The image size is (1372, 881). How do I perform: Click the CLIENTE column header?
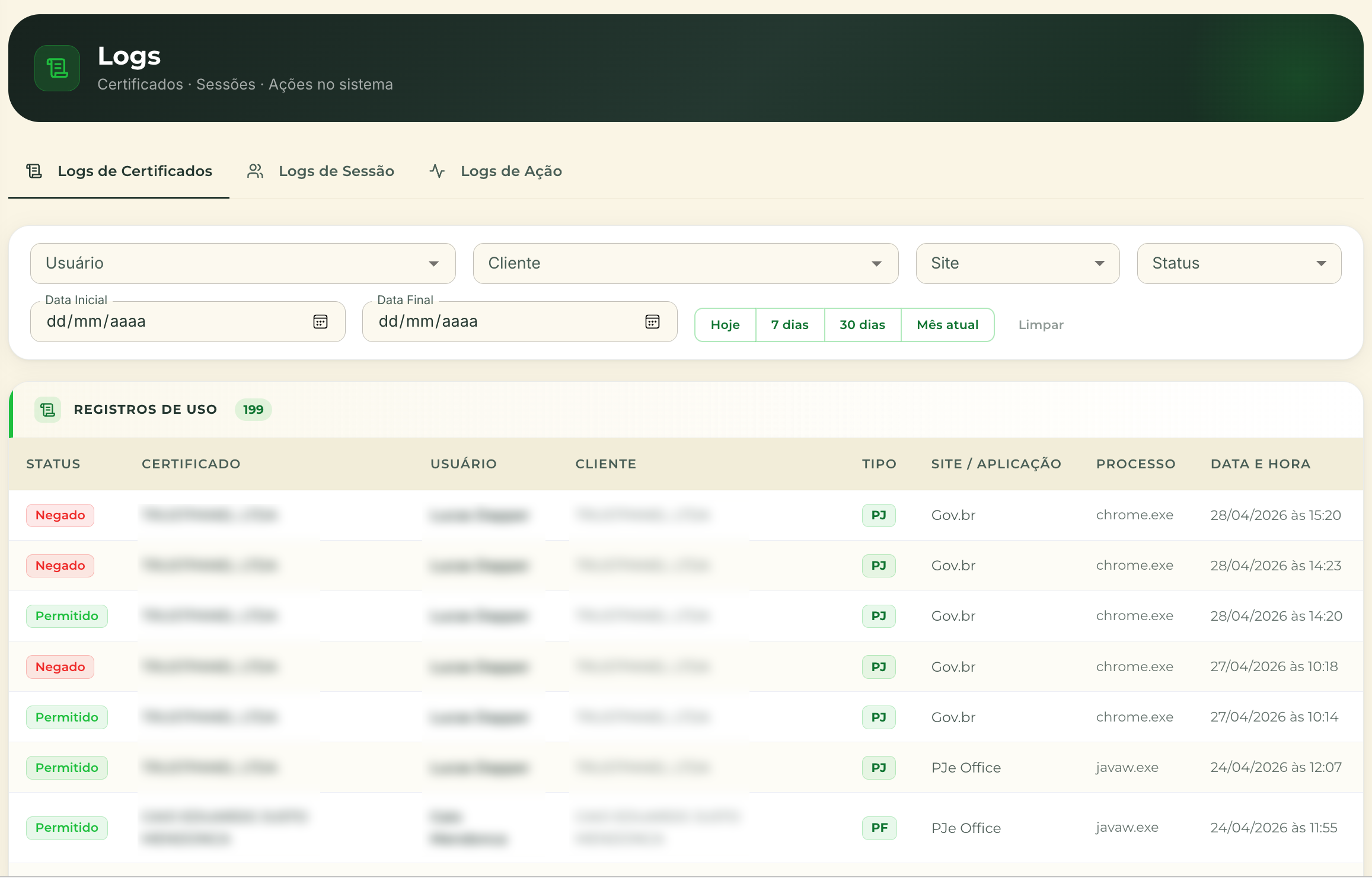point(606,464)
